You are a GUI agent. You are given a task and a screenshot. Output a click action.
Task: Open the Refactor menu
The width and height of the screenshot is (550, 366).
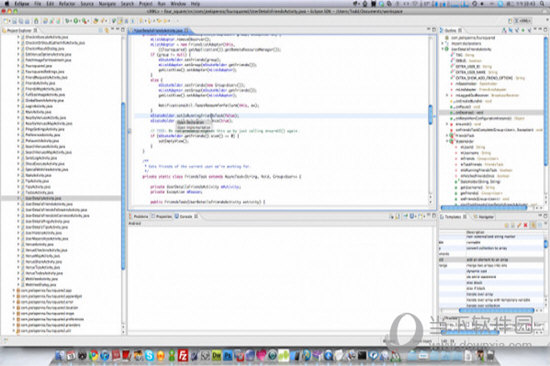(x=67, y=4)
